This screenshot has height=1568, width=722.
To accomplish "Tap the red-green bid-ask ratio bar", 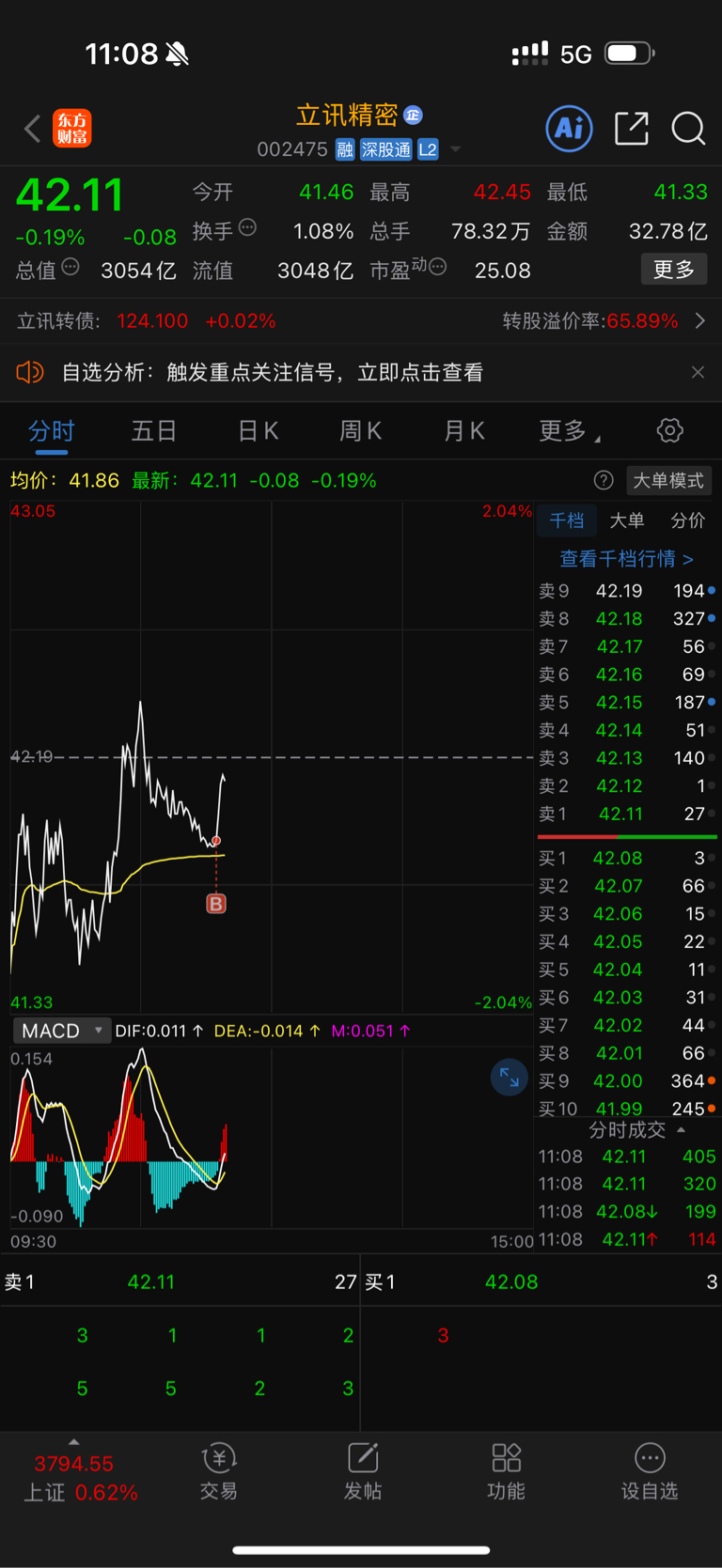I will click(x=627, y=836).
